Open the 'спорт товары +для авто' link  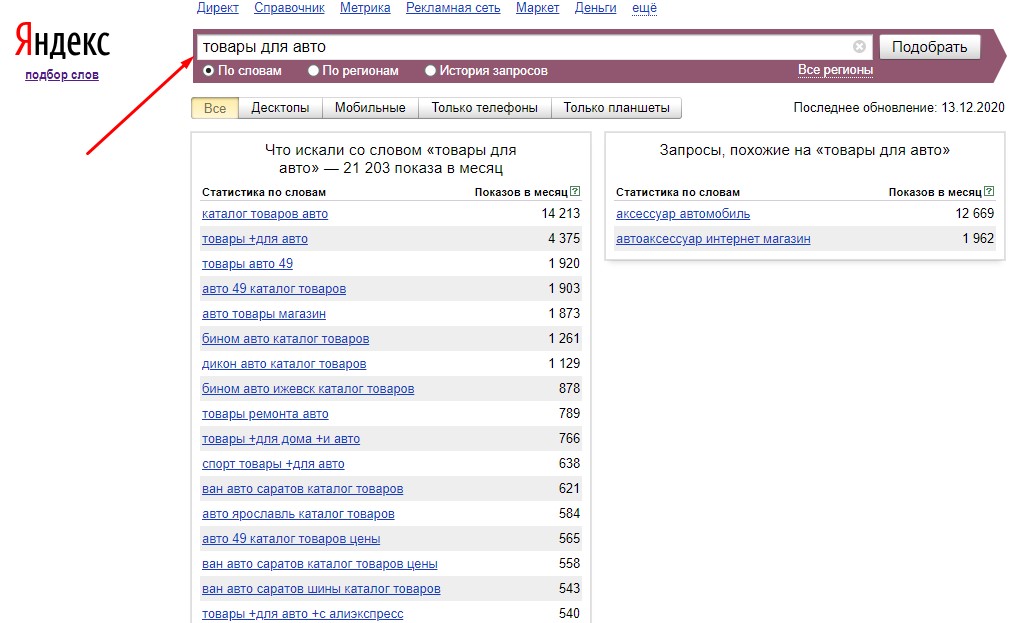(x=273, y=464)
